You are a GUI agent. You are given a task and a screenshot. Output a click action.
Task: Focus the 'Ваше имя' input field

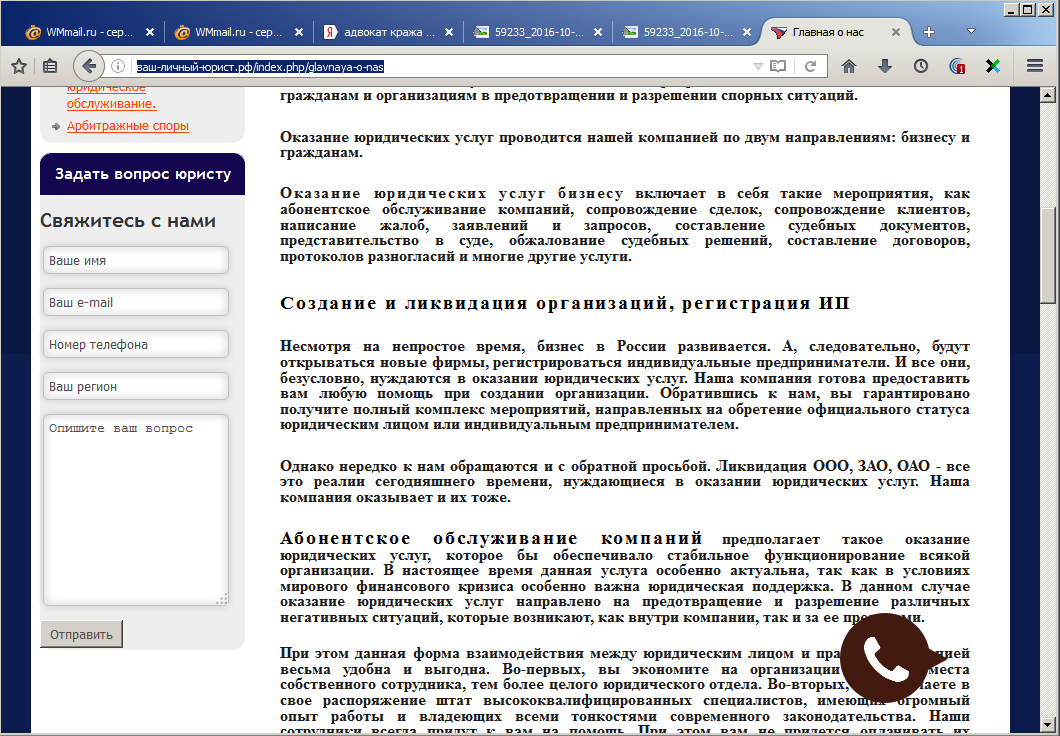(x=136, y=260)
